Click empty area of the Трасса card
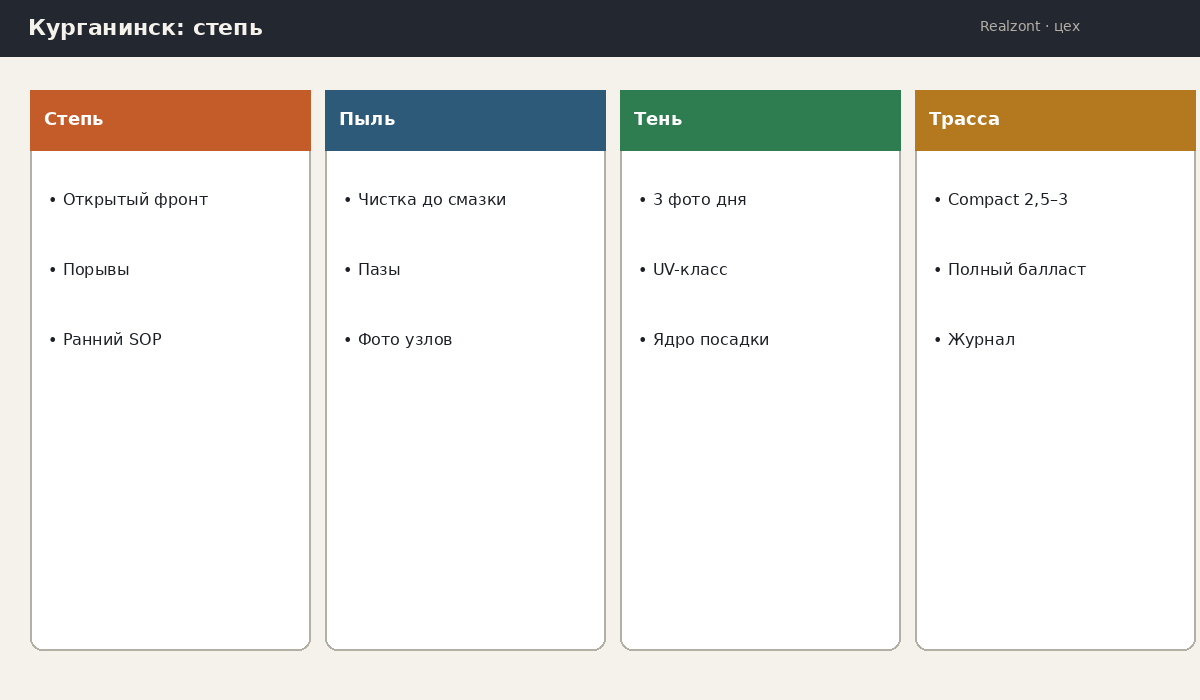Screen dimensions: 1200x700 (x=1055, y=500)
